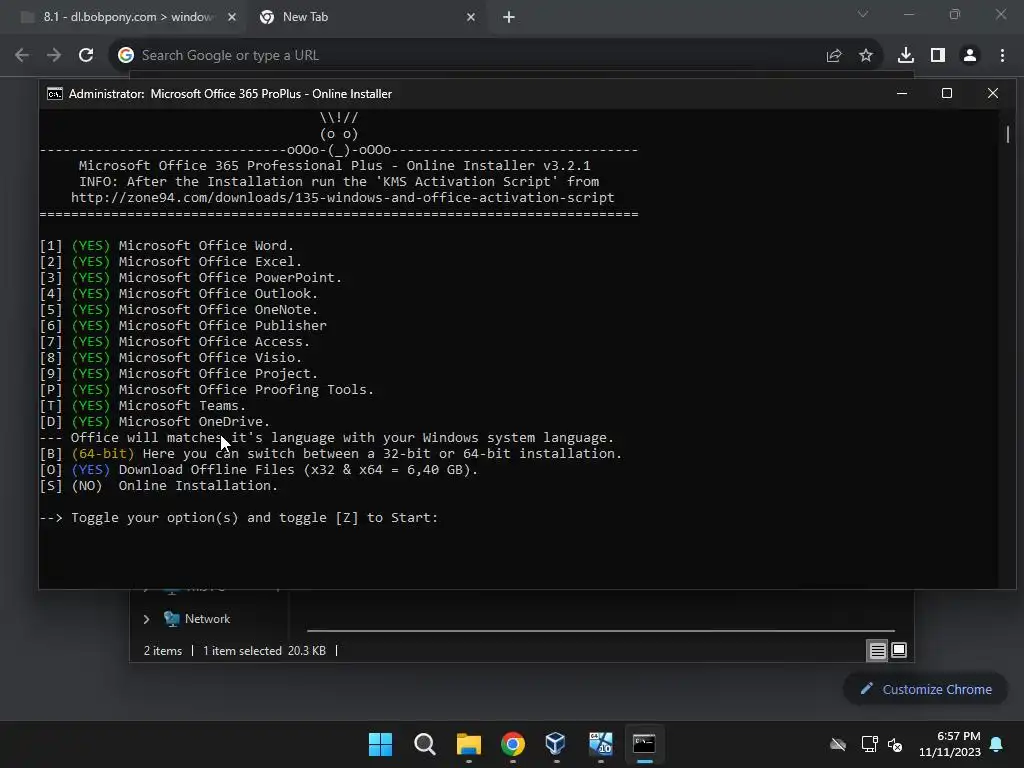This screenshot has height=768, width=1024.
Task: Open Google Chrome from taskbar
Action: [x=513, y=744]
